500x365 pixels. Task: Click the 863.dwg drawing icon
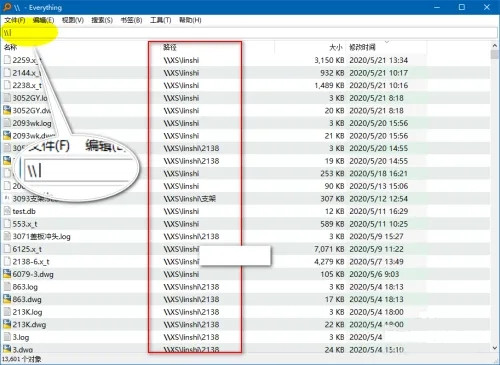pyautogui.click(x=7, y=299)
